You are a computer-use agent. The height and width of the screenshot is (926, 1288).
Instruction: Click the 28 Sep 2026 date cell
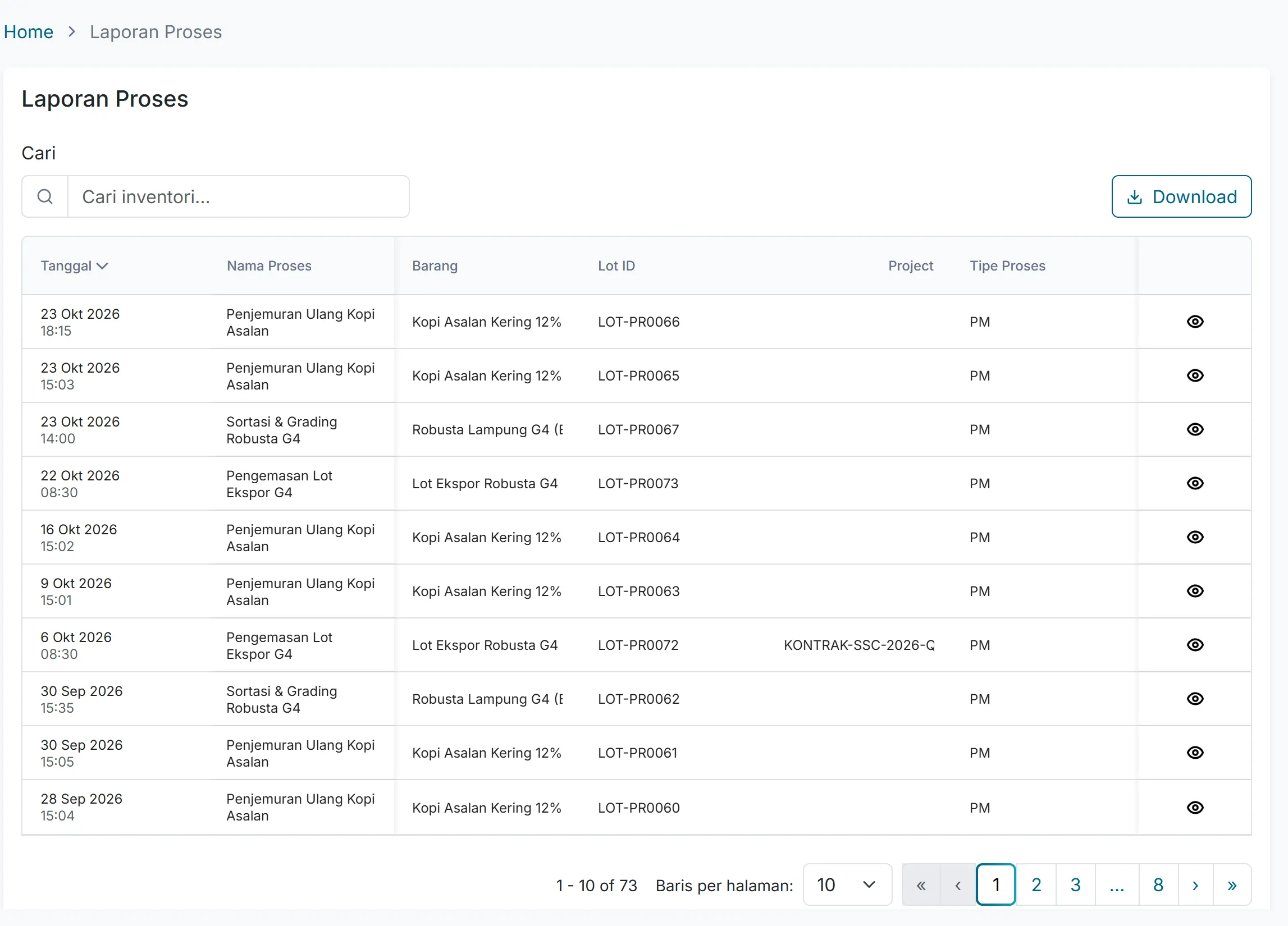point(81,808)
